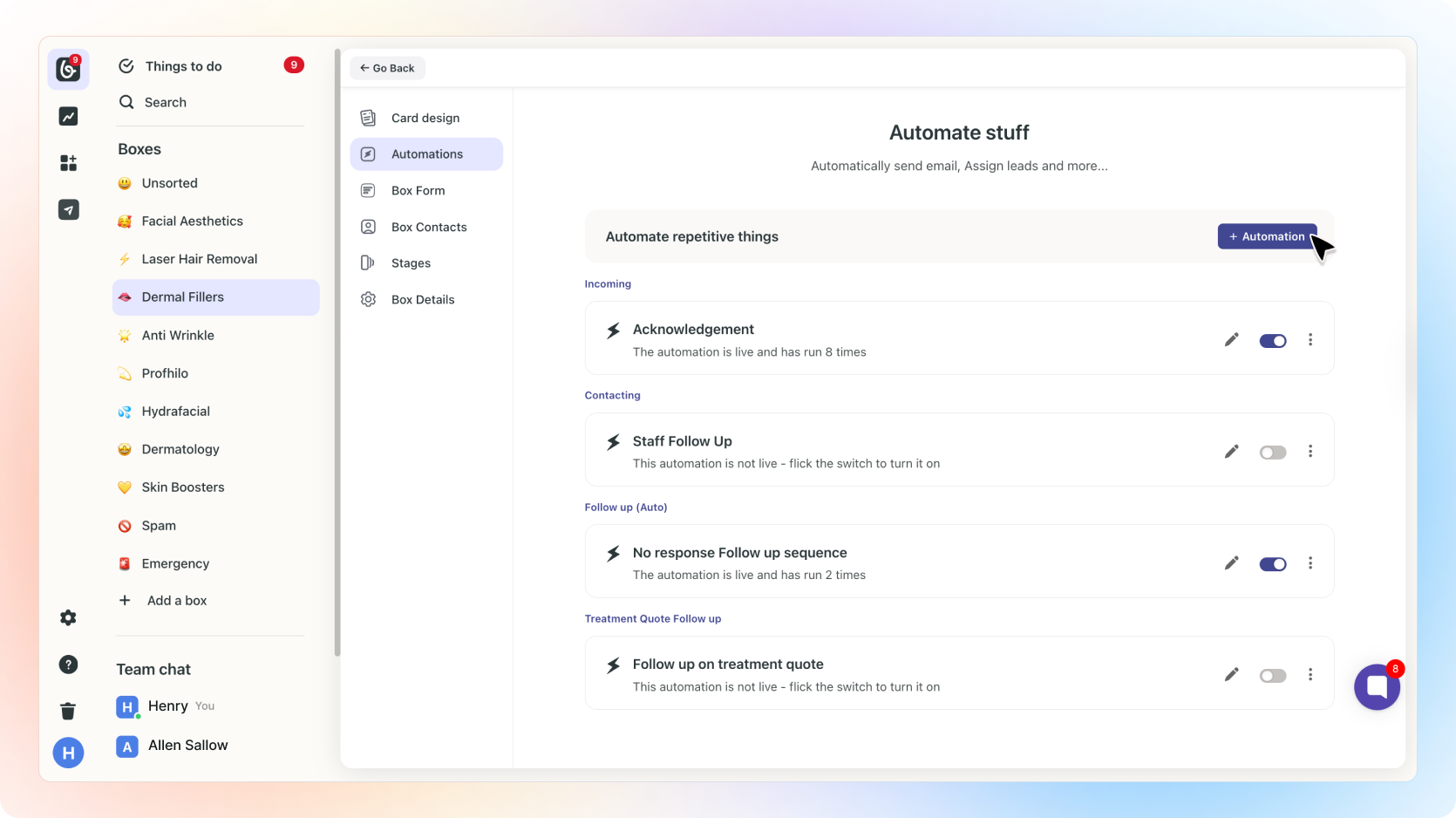Open the Laser Hair Removal box

[x=216, y=259]
